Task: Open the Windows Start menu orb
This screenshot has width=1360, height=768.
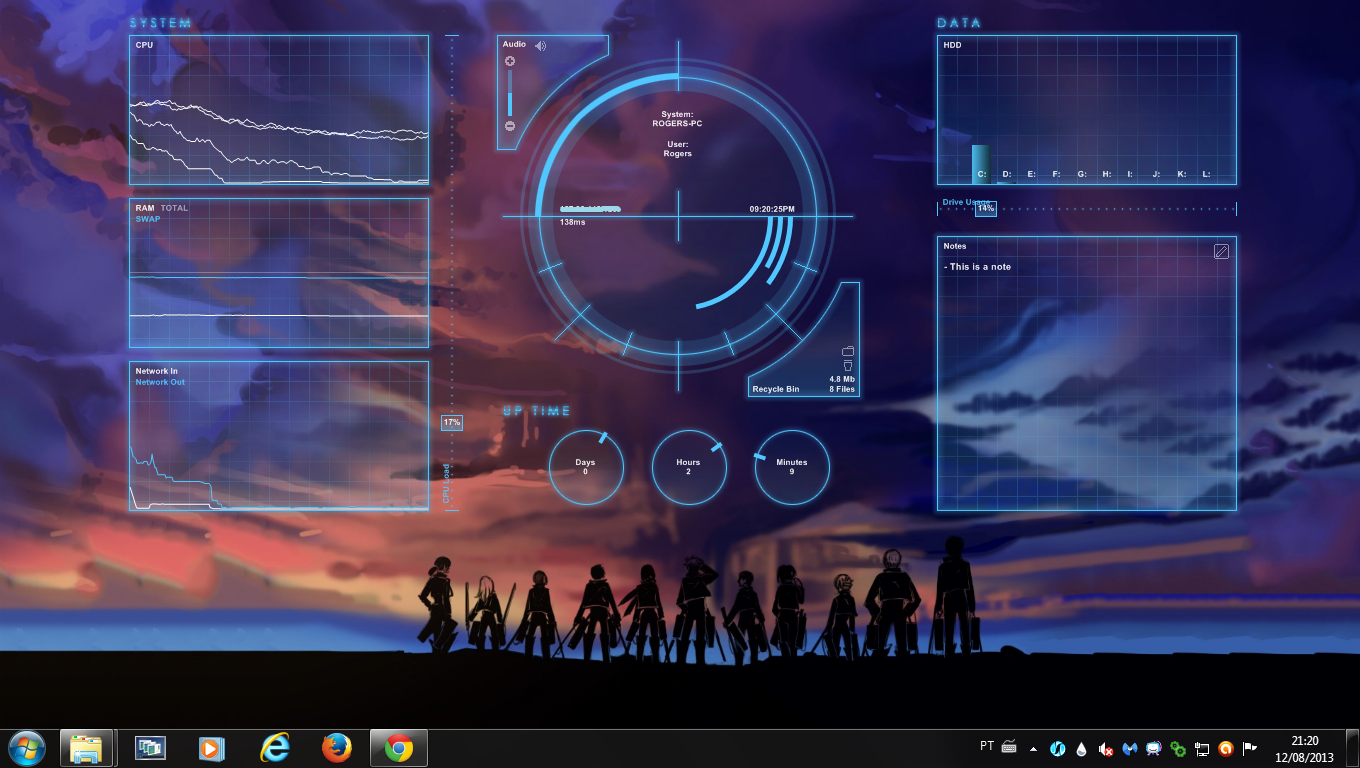Action: tap(26, 747)
